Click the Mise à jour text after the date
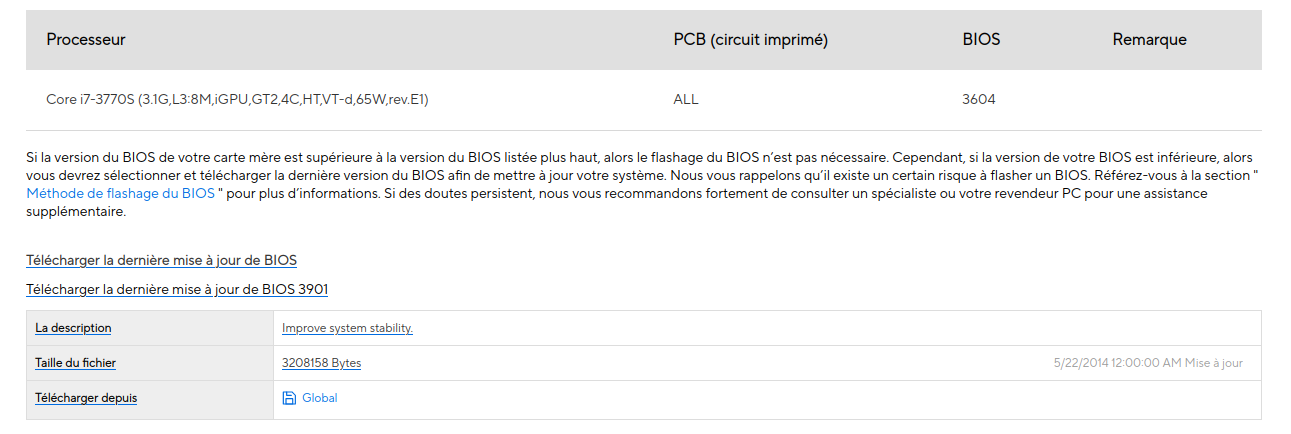 pyautogui.click(x=1214, y=363)
